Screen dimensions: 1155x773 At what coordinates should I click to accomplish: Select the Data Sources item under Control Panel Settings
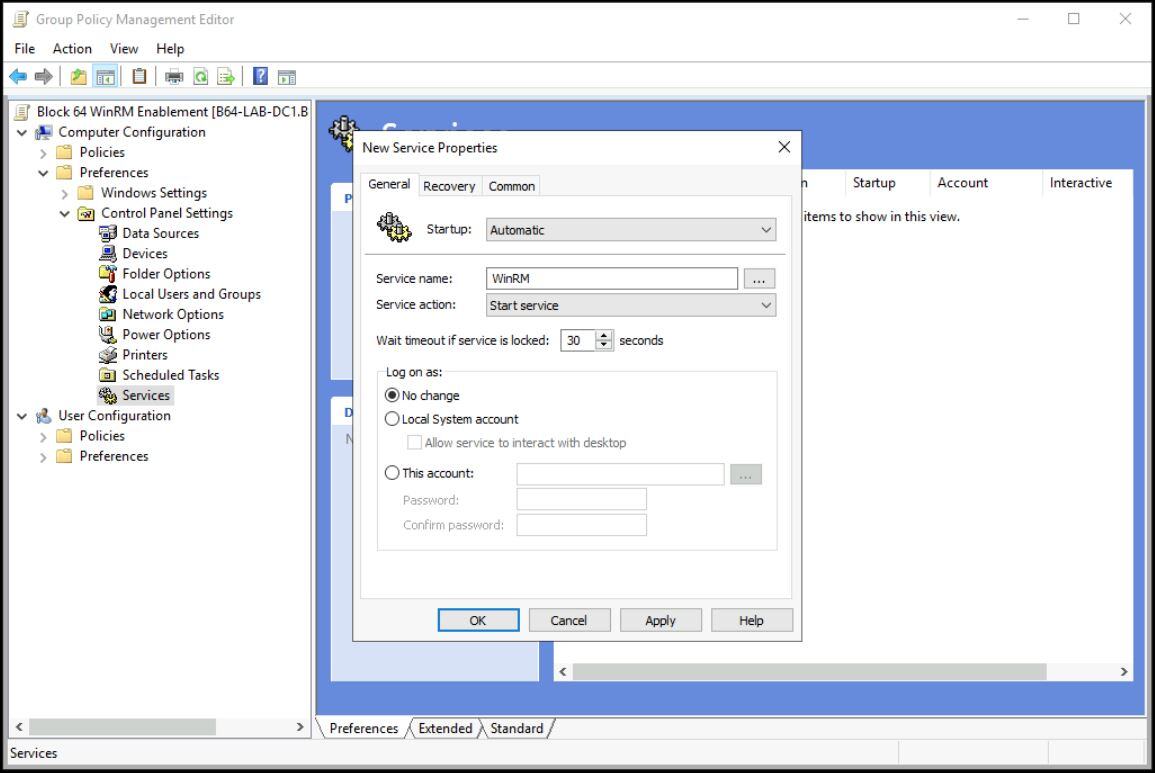click(x=159, y=233)
